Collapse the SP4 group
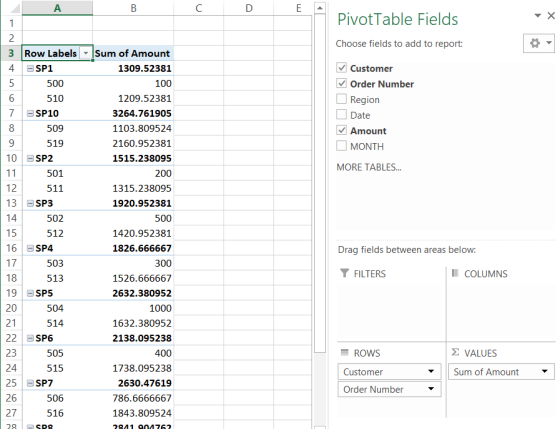560x429 pixels. [30, 248]
